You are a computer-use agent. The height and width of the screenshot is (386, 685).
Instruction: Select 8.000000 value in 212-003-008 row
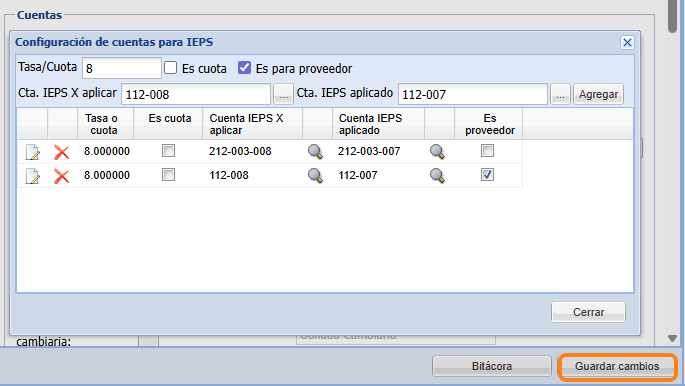(107, 151)
